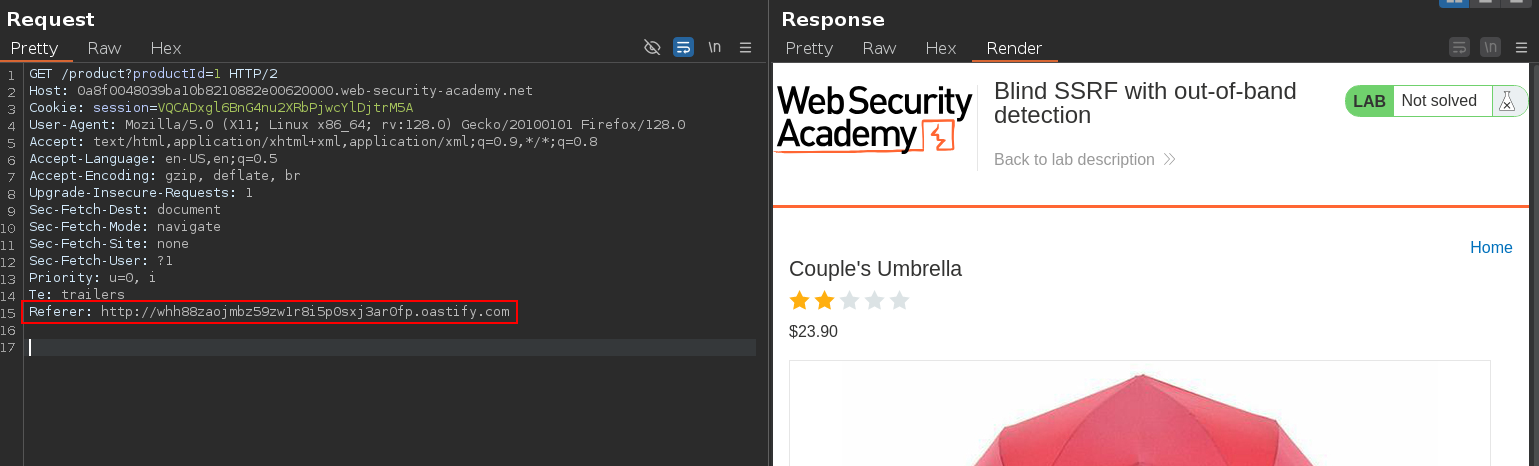Screen dimensions: 1539x466
Task: Click the red umbrella product image
Action: point(1139,420)
